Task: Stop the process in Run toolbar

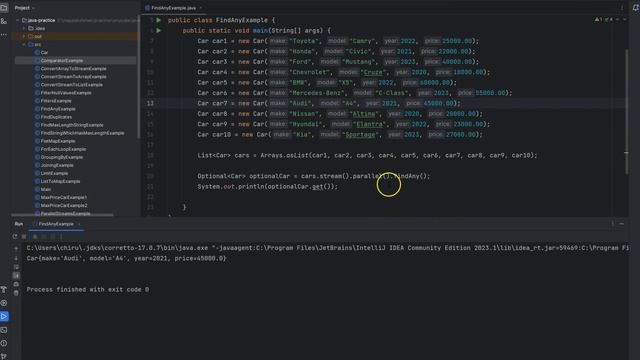Action: point(24,236)
